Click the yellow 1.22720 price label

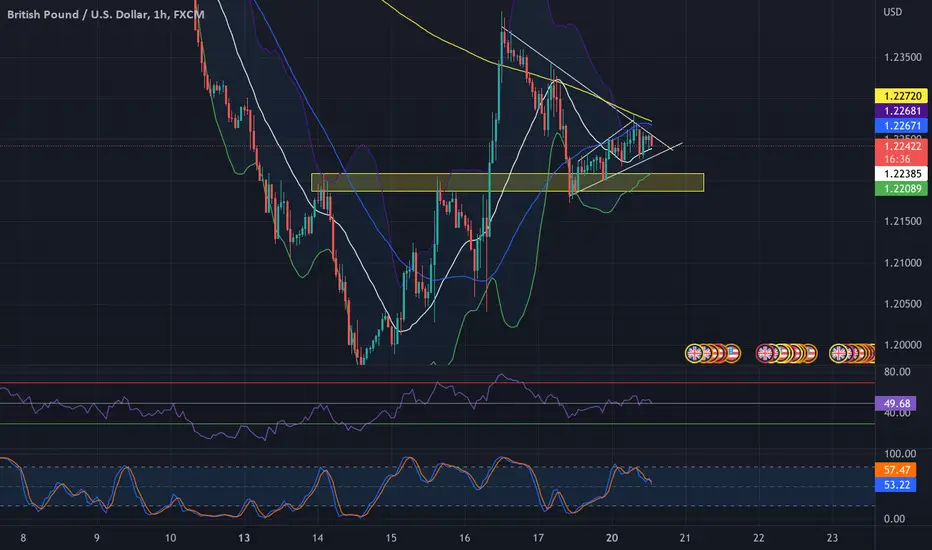902,96
